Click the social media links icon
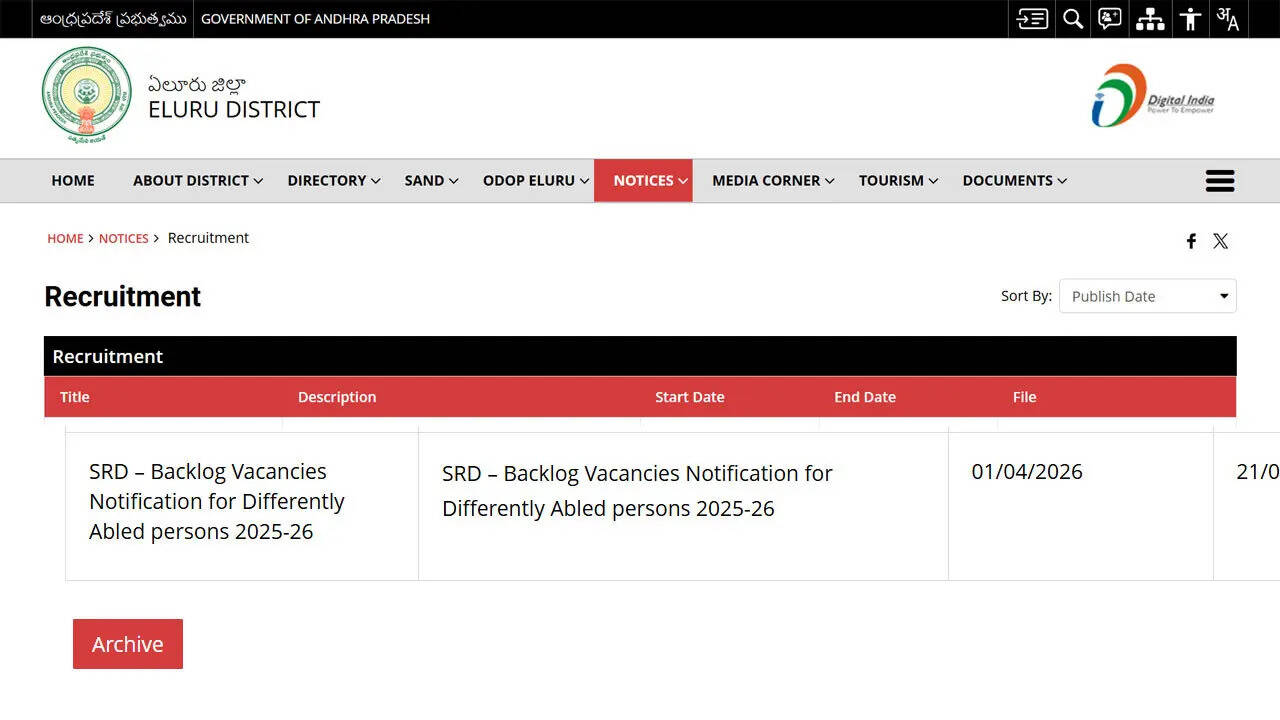 (x=1110, y=19)
